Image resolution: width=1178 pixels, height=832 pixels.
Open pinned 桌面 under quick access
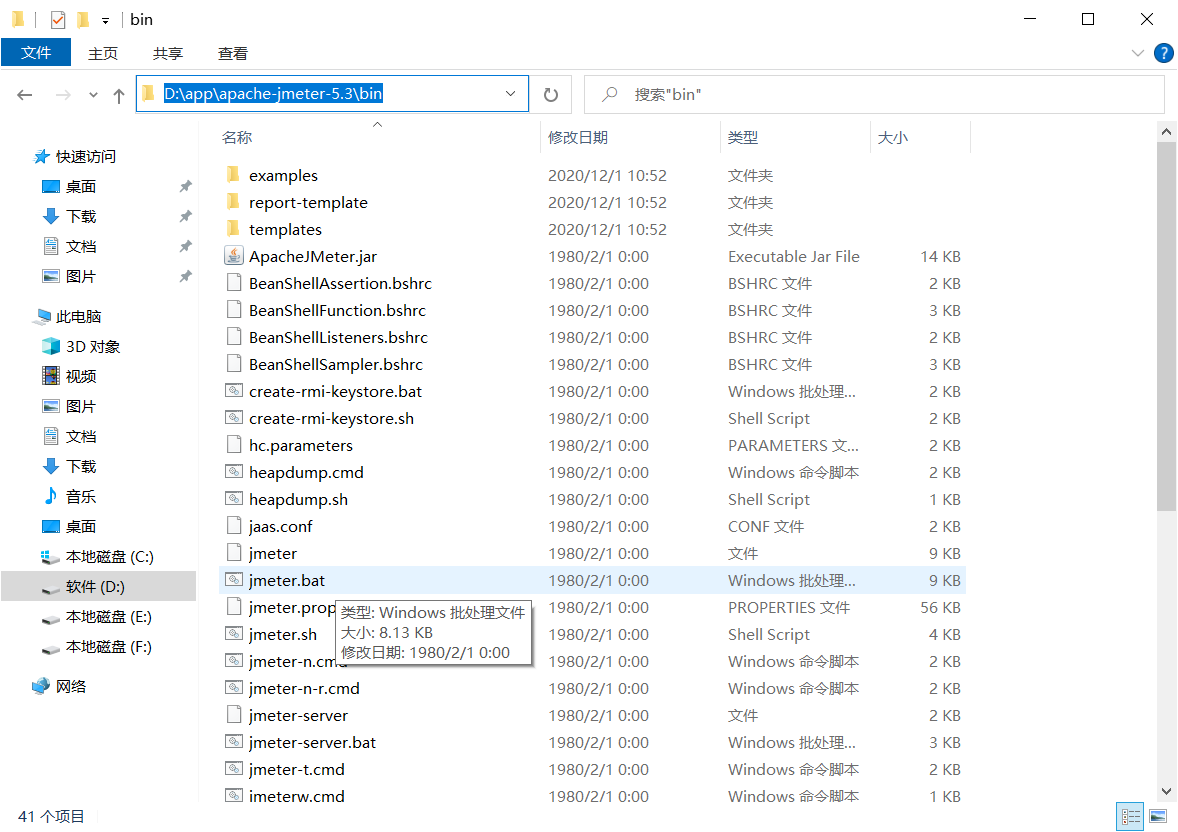pos(69,186)
